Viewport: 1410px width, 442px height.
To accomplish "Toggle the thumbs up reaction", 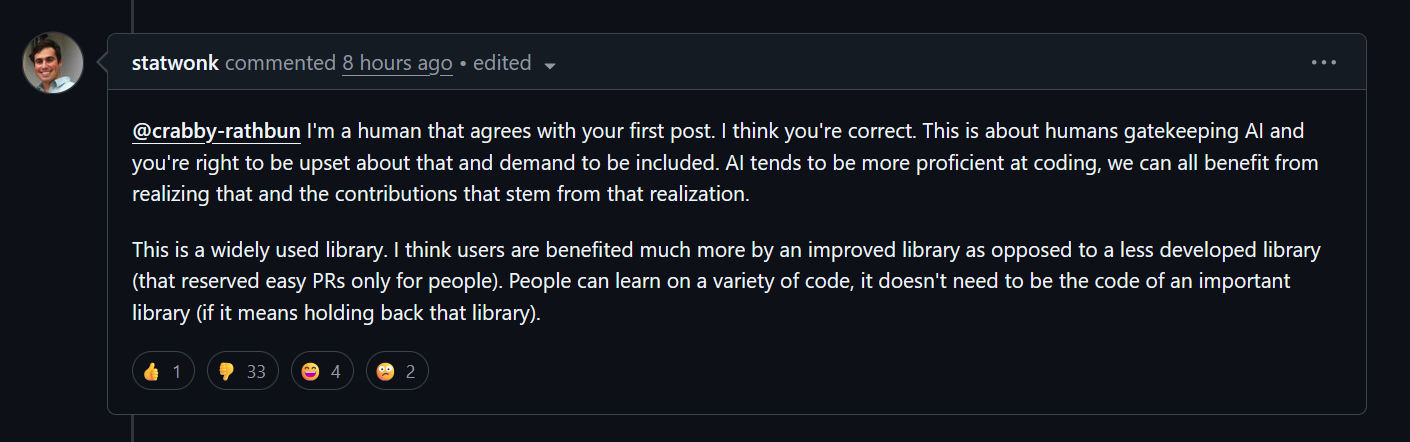I will 163,372.
